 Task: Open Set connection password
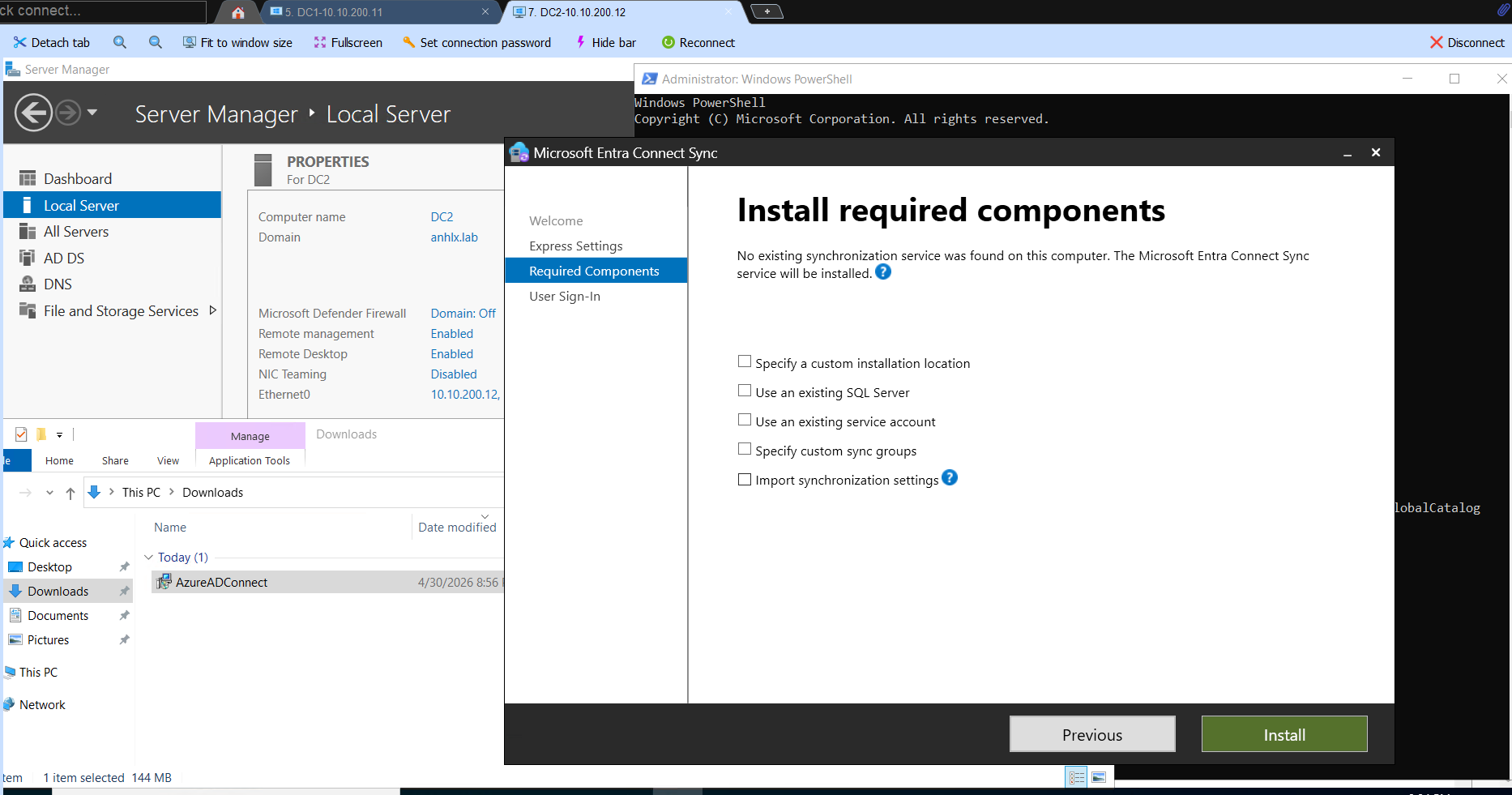476,42
